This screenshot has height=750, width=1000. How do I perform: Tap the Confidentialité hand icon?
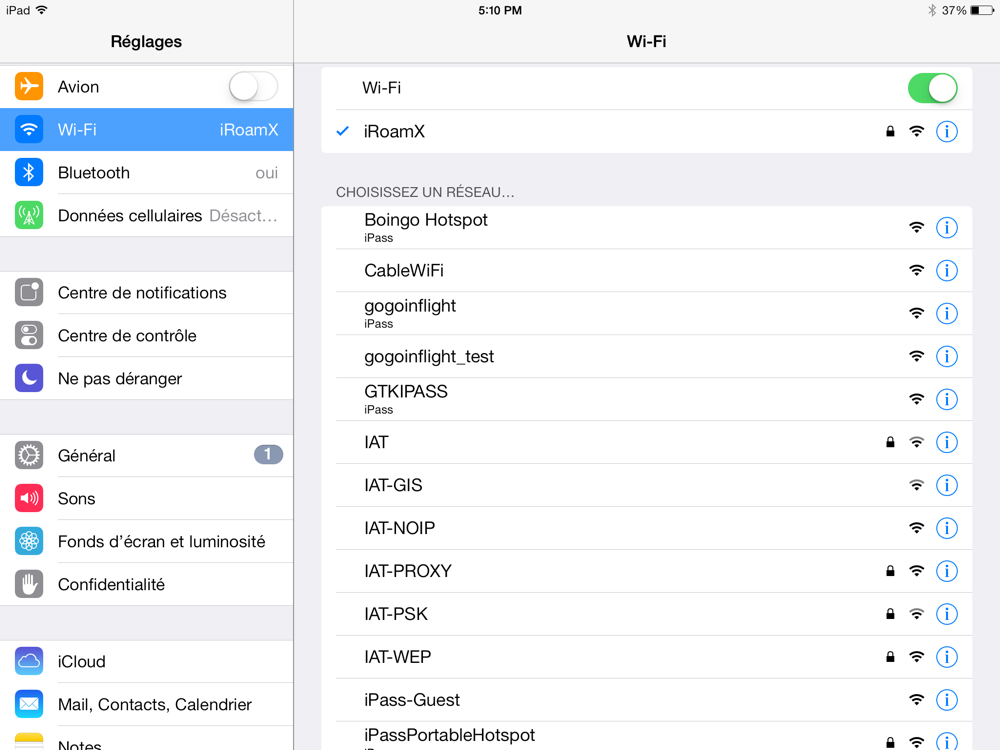(29, 585)
